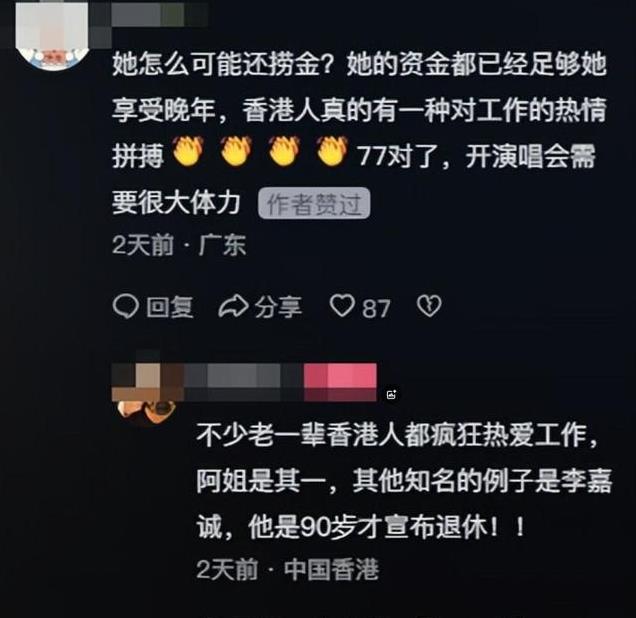Select the top comment starting 她怎么可能还捞金

click(x=359, y=133)
